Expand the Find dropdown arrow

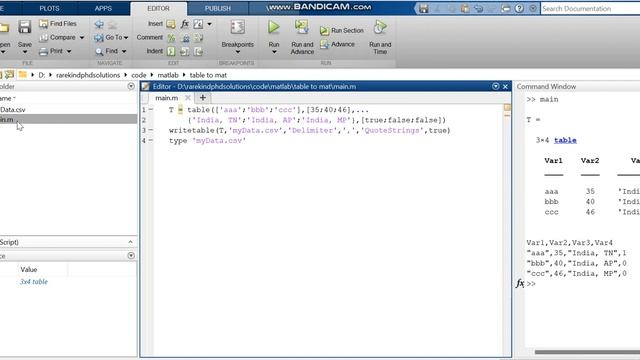point(124,51)
